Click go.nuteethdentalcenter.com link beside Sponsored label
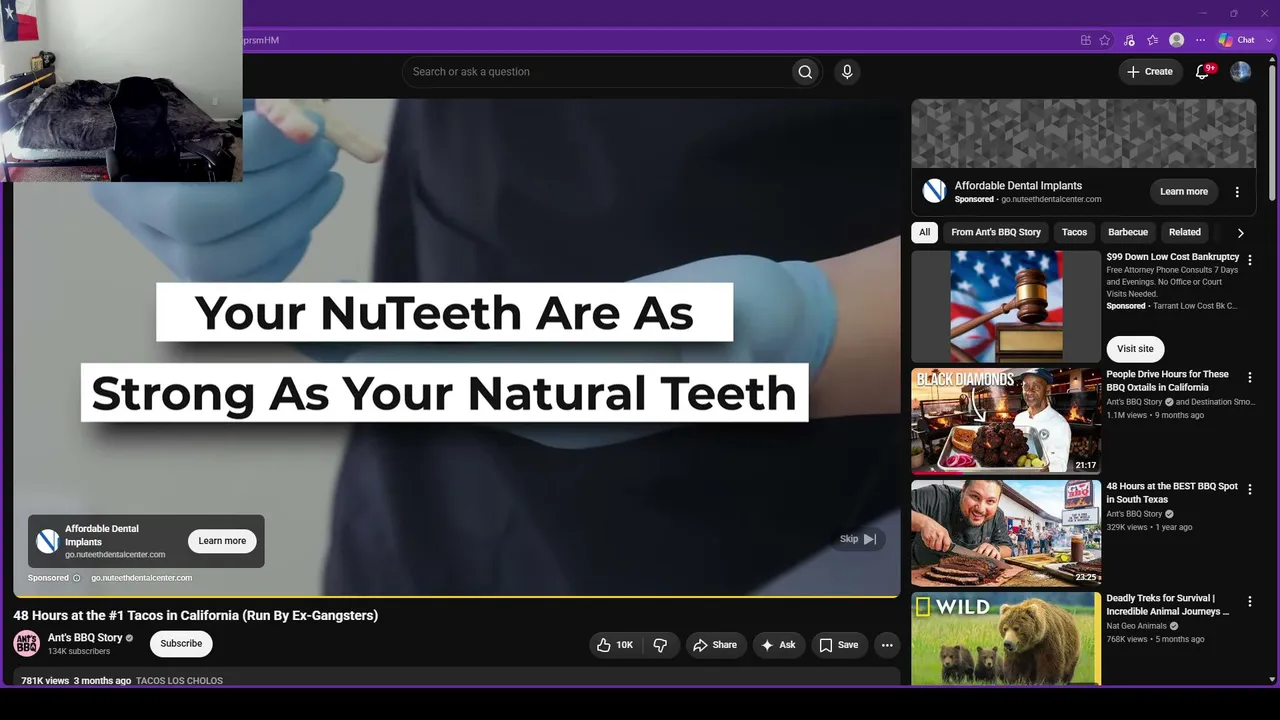Screen dimensions: 1280x720 [x=142, y=578]
